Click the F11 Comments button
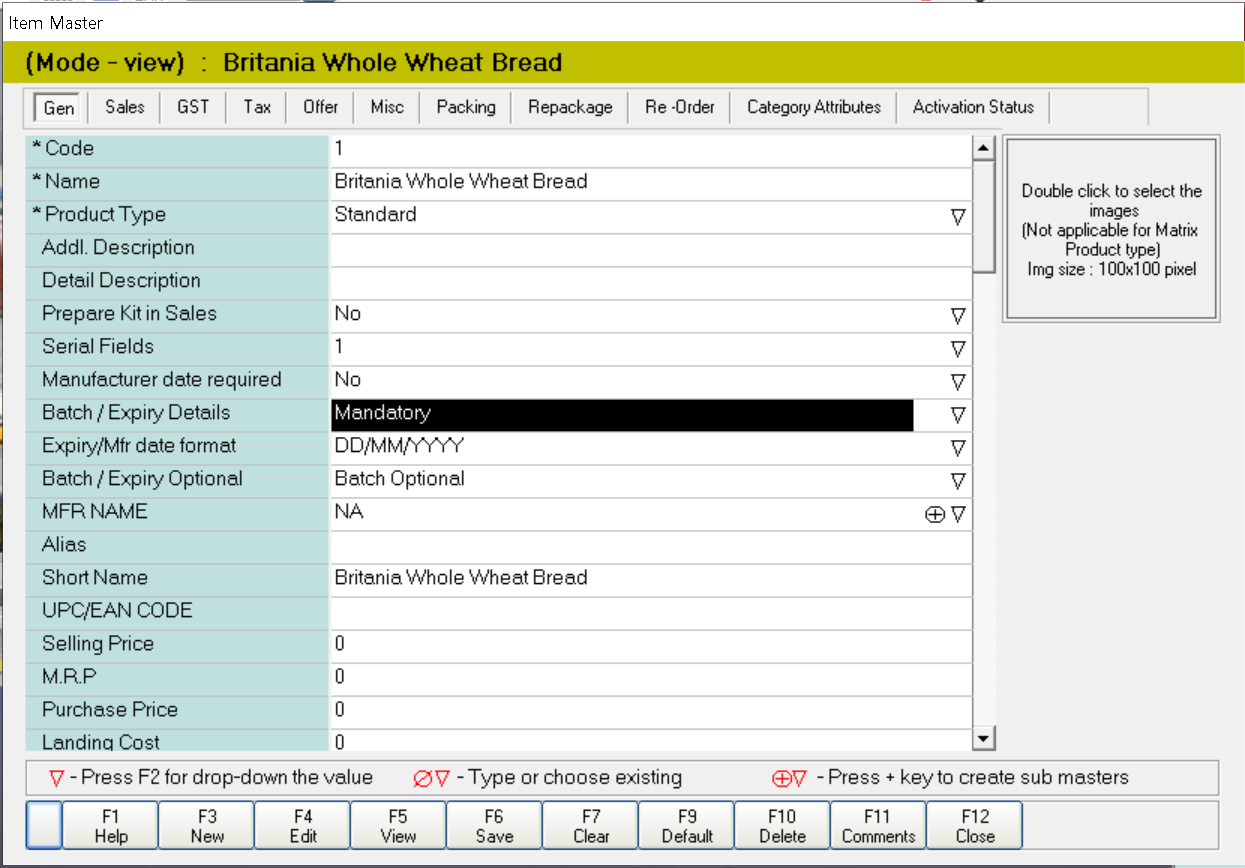The height and width of the screenshot is (868, 1245). (x=879, y=826)
